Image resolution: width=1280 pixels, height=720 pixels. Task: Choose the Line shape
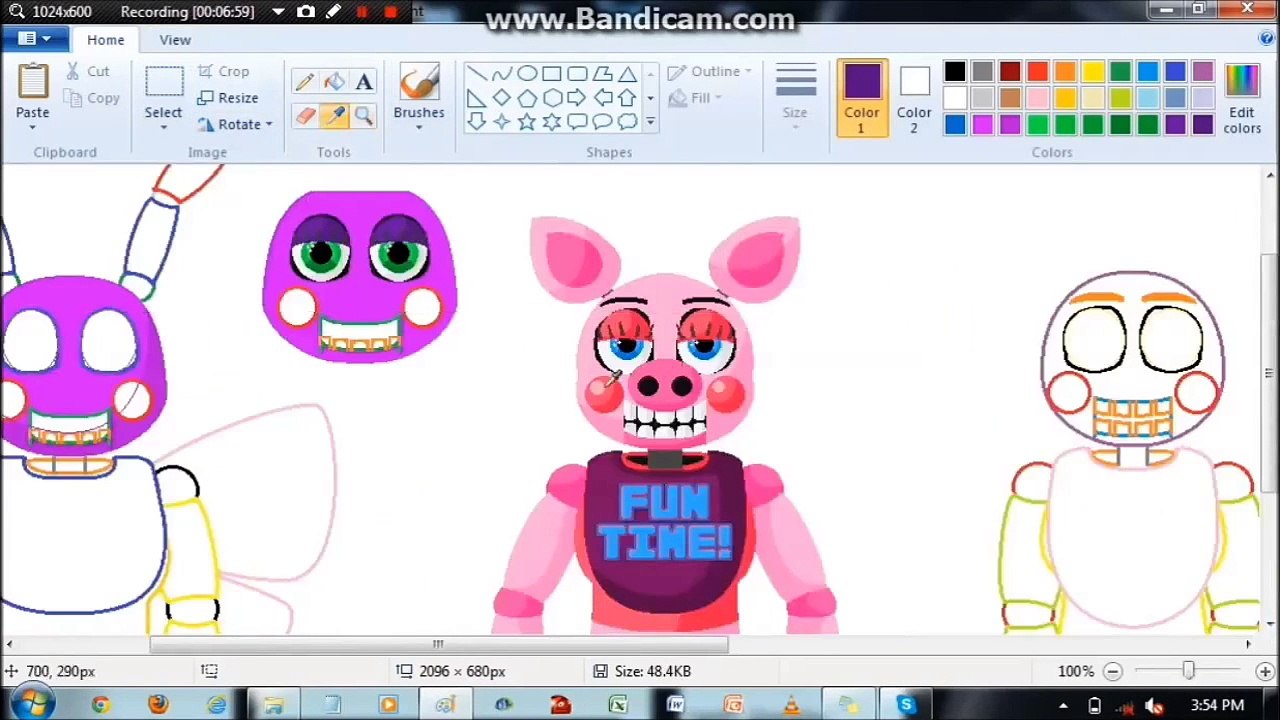pos(476,74)
